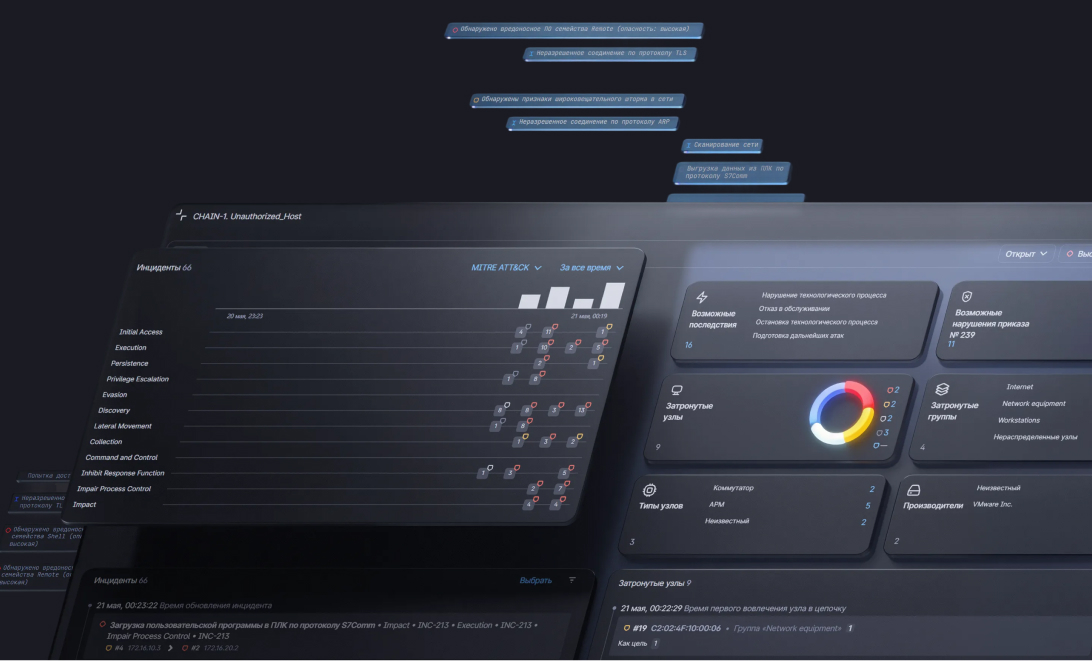Click the monitor icon in Затронутые узлы card
Viewport: 1092px width, 661px height.
coord(676,390)
